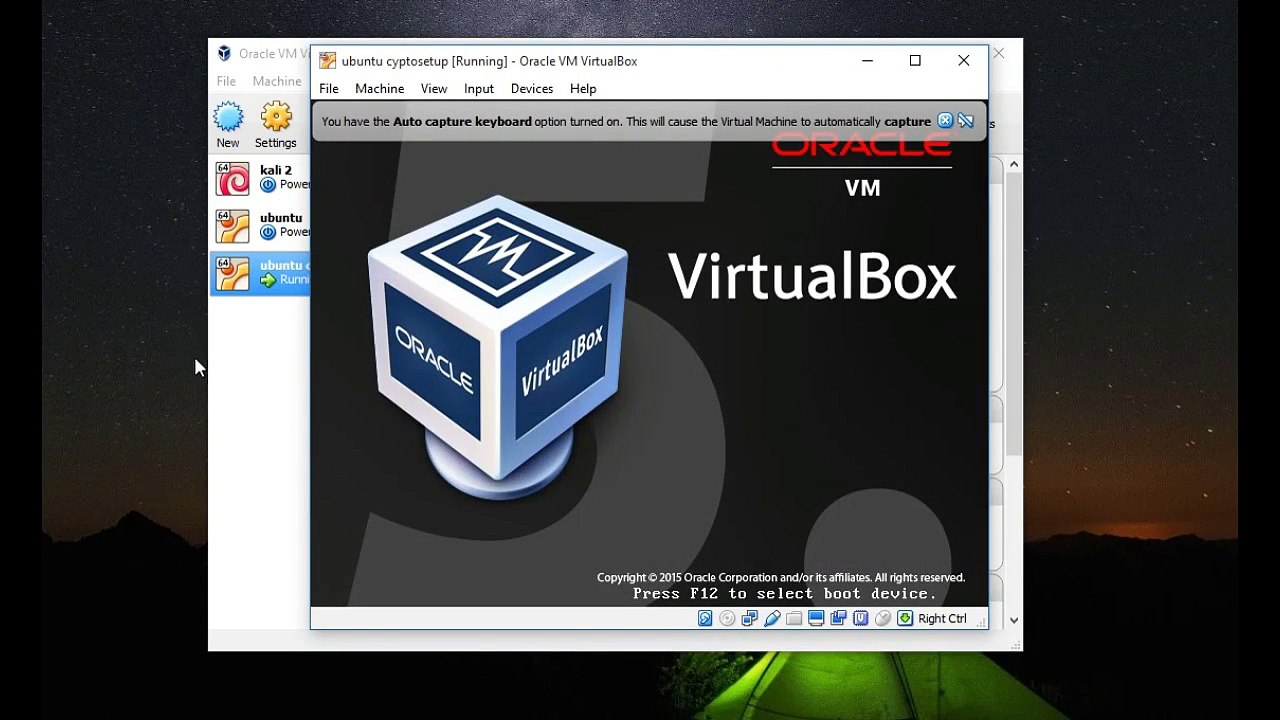Open File menu in VirtualBox Manager window
The width and height of the screenshot is (1280, 720).
[x=227, y=81]
